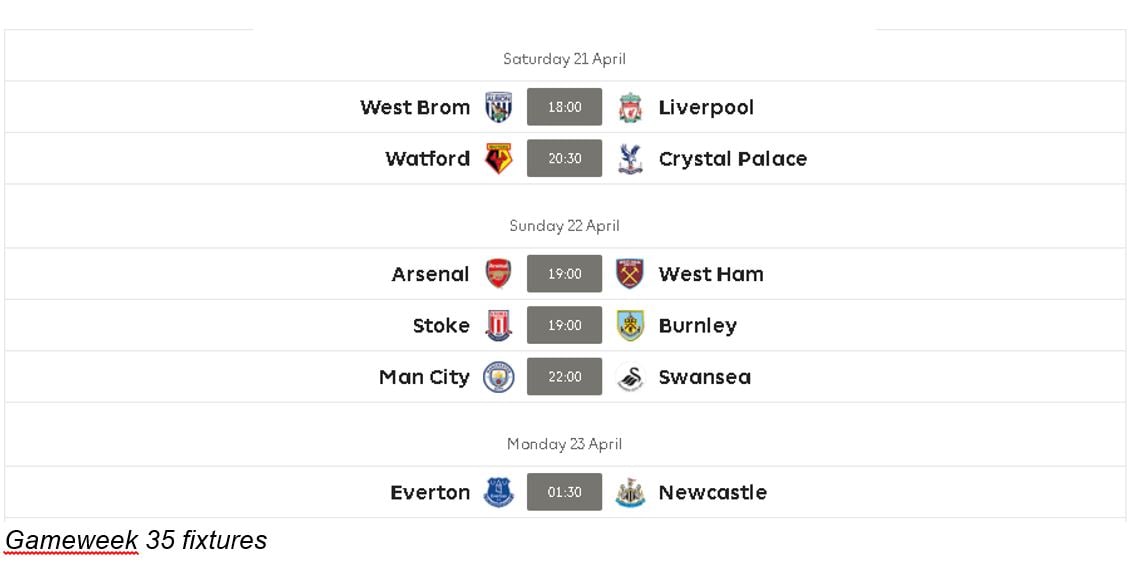
Task: Select the Everton blue crest
Action: pyautogui.click(x=499, y=492)
